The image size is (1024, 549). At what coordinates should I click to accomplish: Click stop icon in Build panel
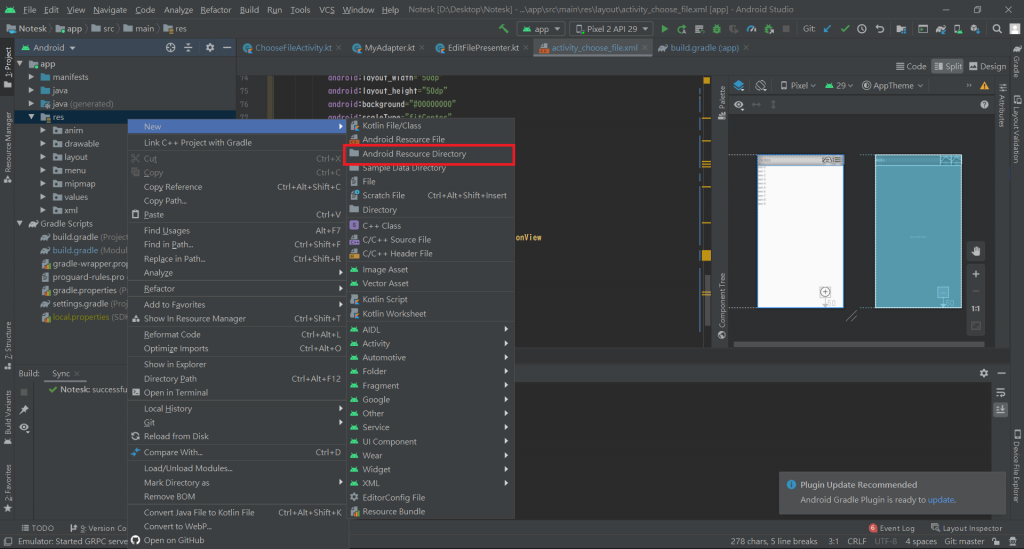click(24, 392)
